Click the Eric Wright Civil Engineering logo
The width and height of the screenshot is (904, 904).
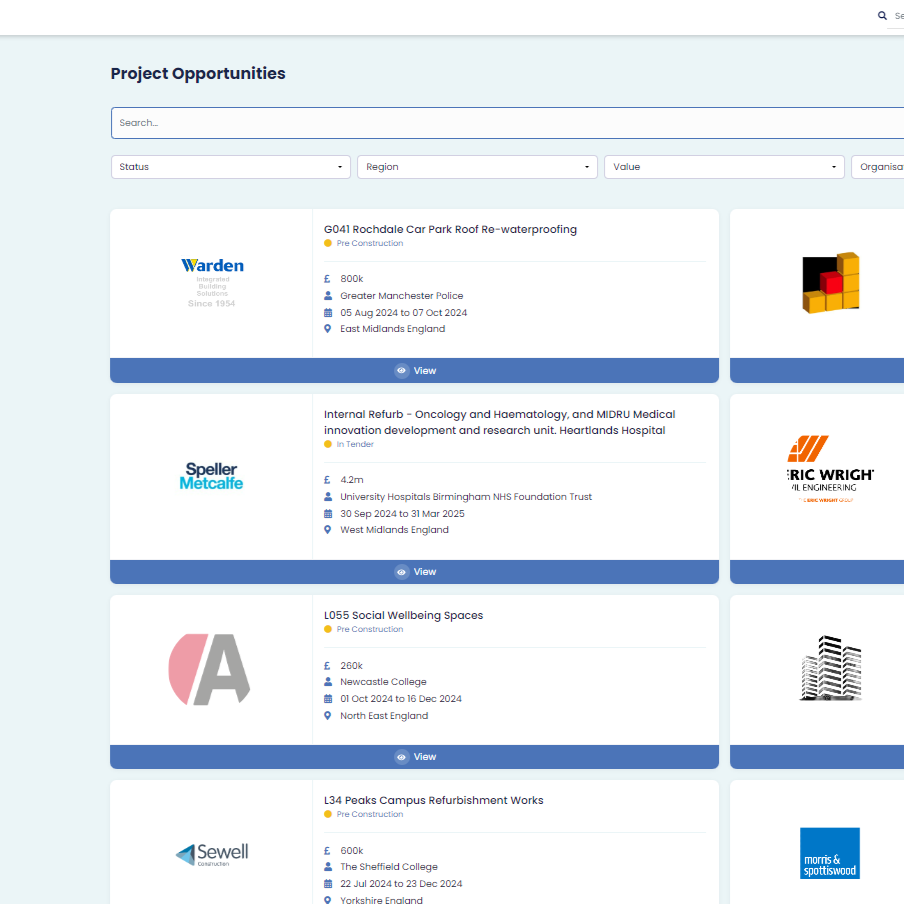[x=831, y=469]
